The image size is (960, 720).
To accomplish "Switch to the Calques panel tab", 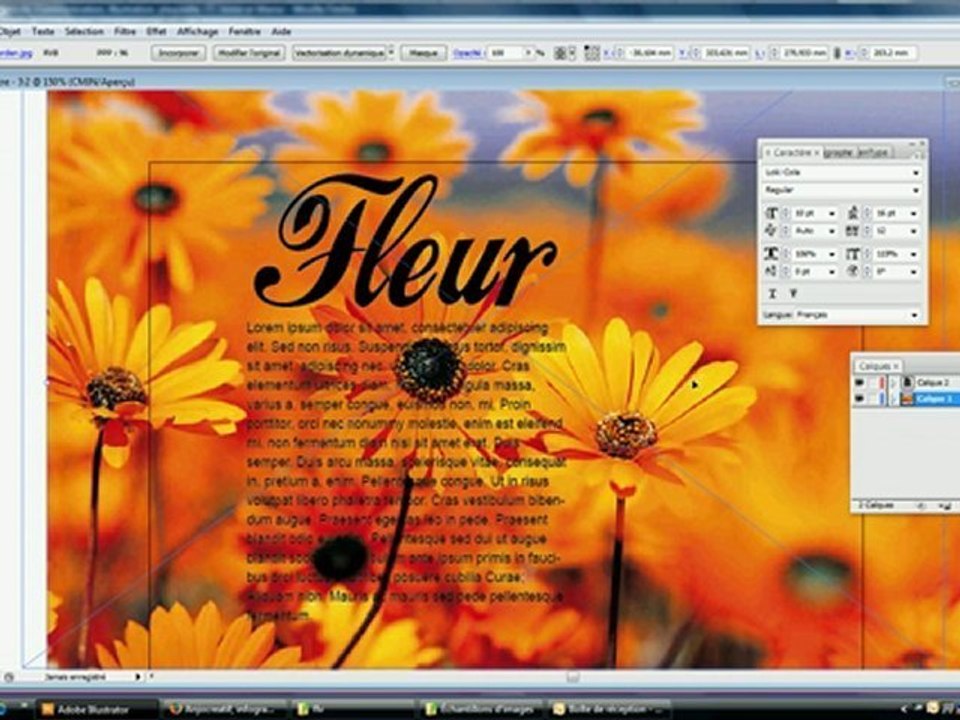I will pyautogui.click(x=877, y=366).
